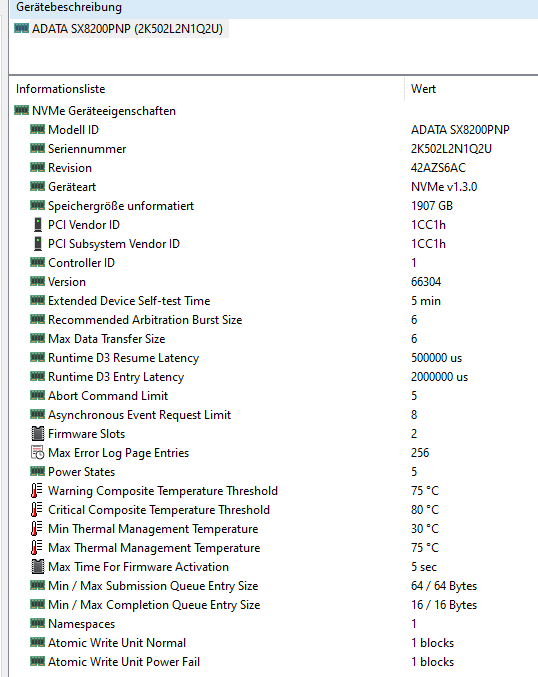Click the 1907 GB value
This screenshot has height=677, width=538.
coord(432,206)
